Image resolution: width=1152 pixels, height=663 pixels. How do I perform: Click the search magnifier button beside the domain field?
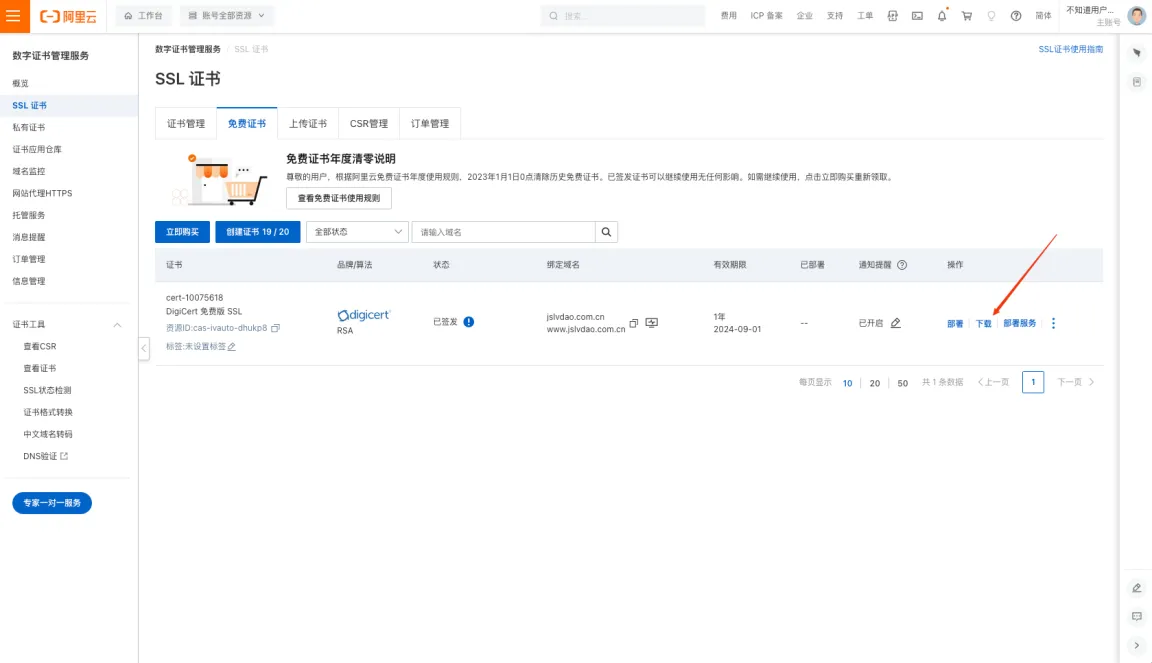coord(606,232)
